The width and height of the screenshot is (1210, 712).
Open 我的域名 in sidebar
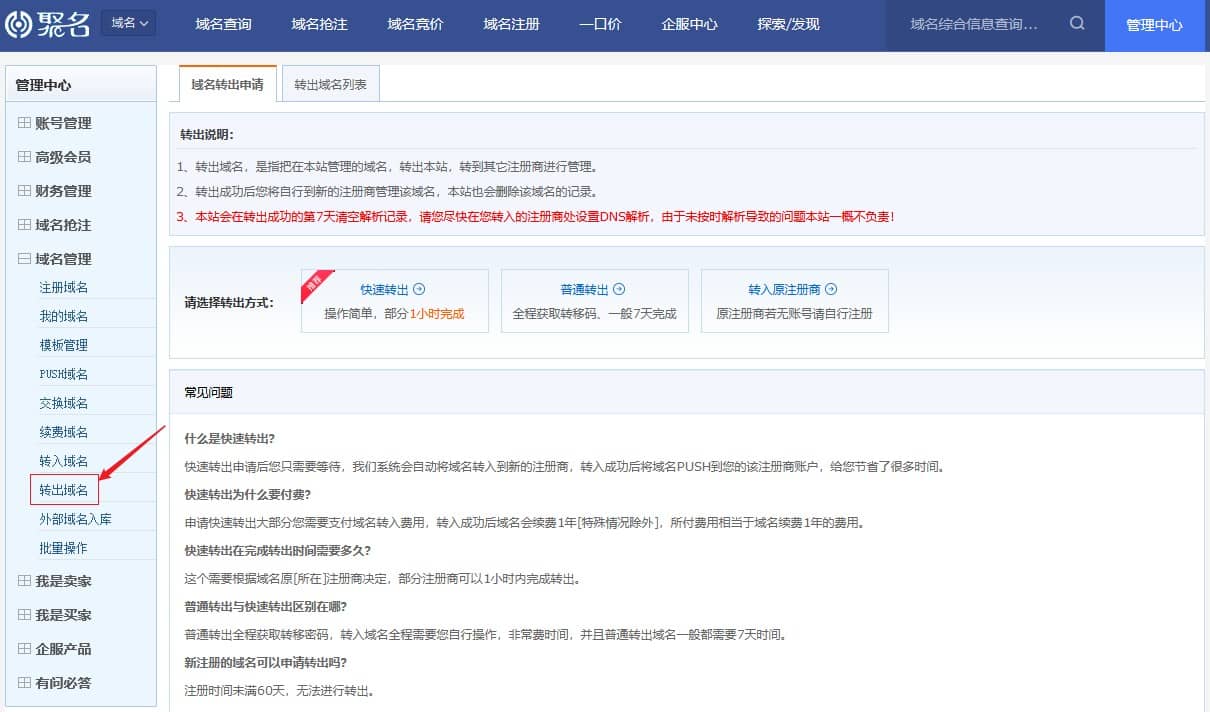click(64, 316)
